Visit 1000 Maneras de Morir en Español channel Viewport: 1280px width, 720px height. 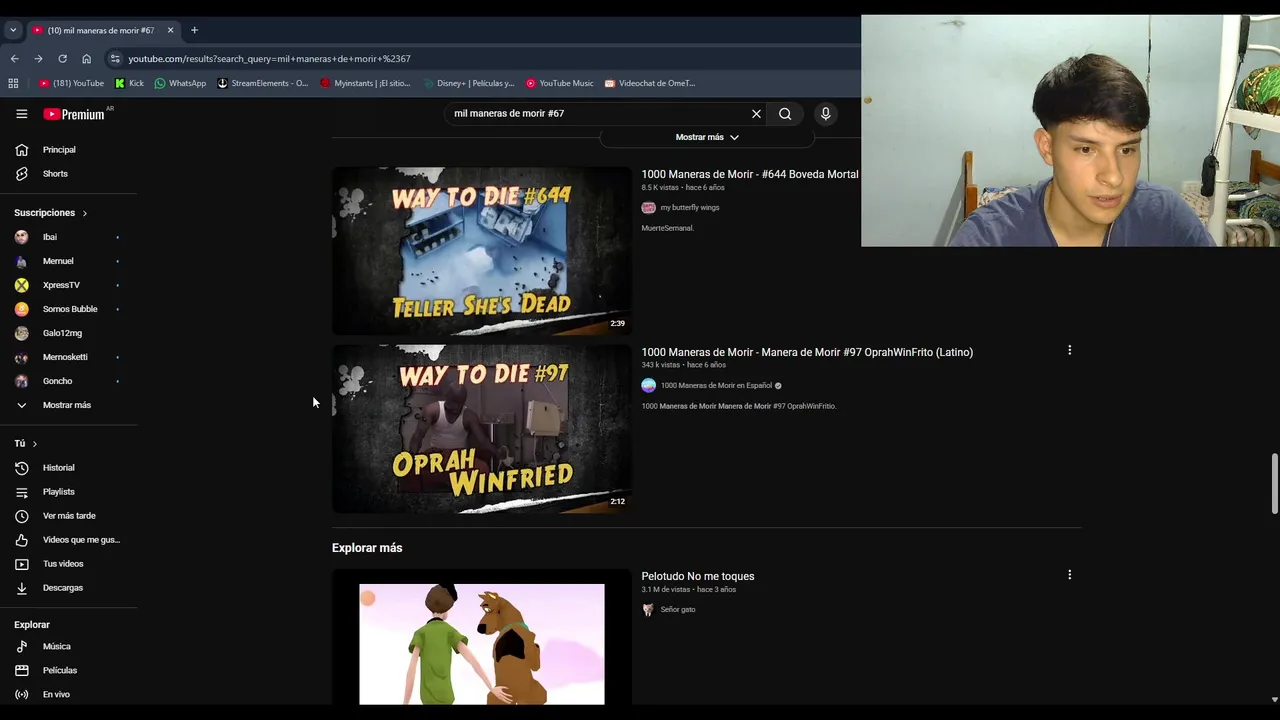(716, 386)
